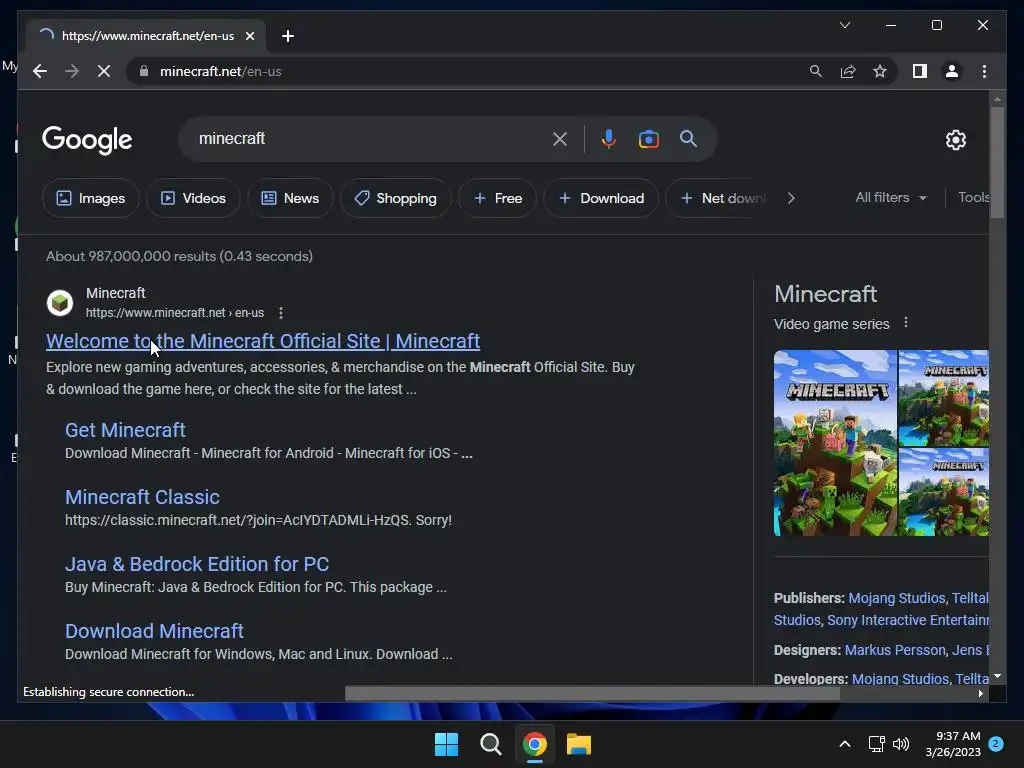
Task: Open the notification badge showing 2
Action: [x=996, y=744]
